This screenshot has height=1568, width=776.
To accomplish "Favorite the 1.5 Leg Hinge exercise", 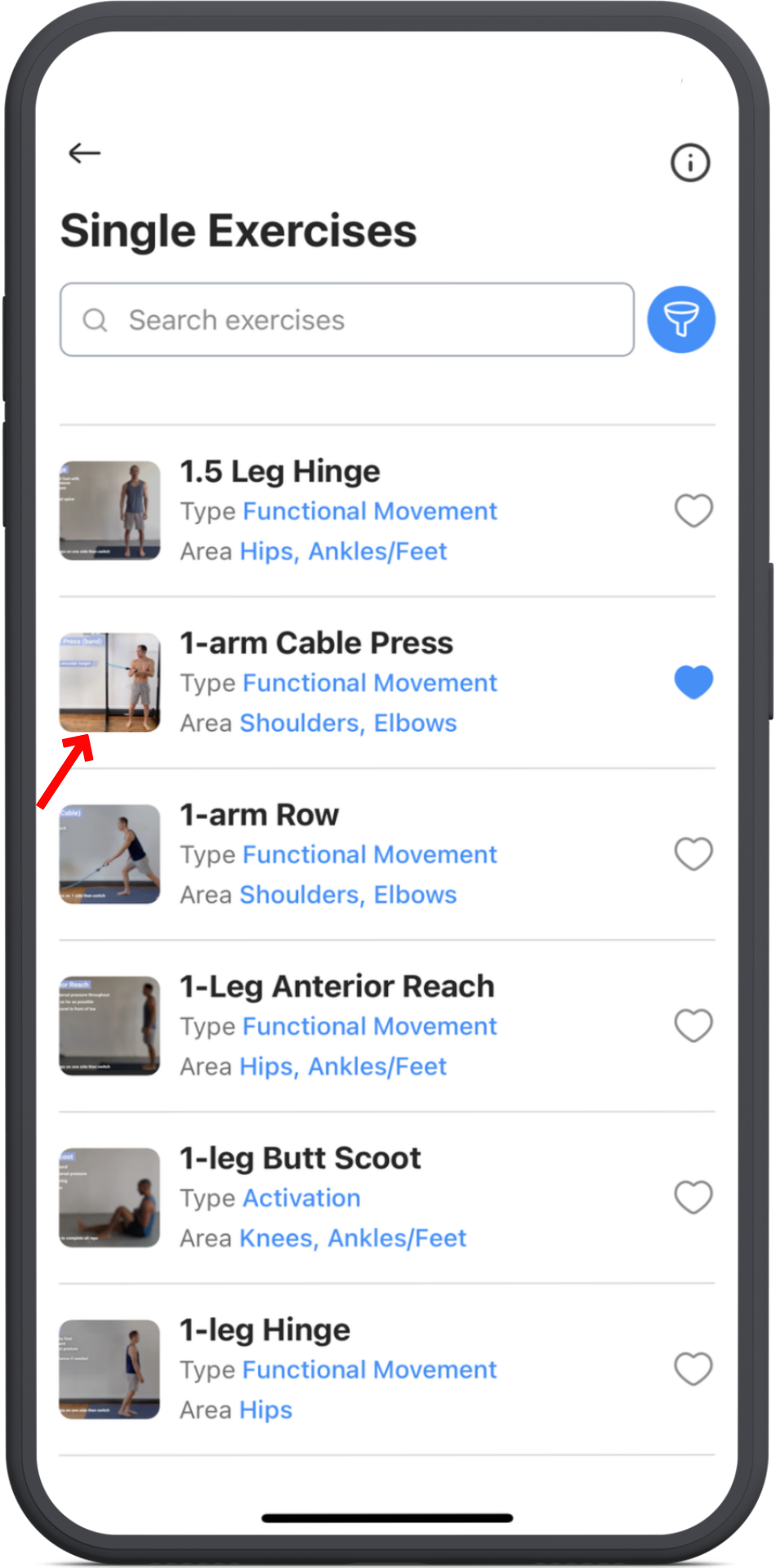I will [693, 511].
